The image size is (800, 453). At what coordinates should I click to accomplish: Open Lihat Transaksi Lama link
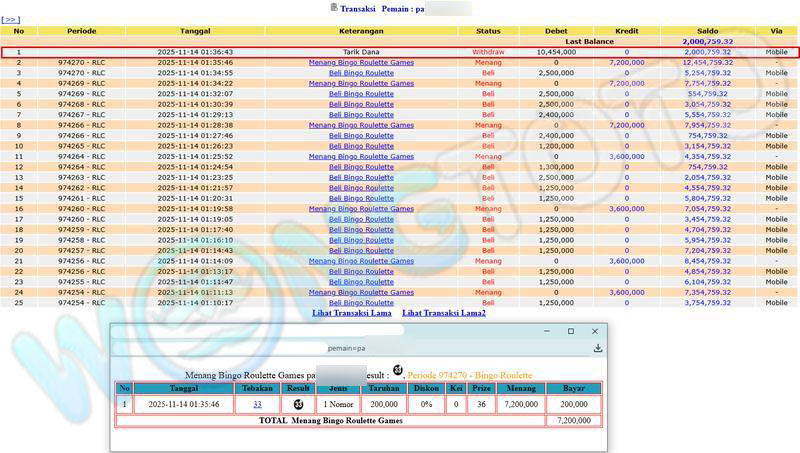tap(352, 313)
